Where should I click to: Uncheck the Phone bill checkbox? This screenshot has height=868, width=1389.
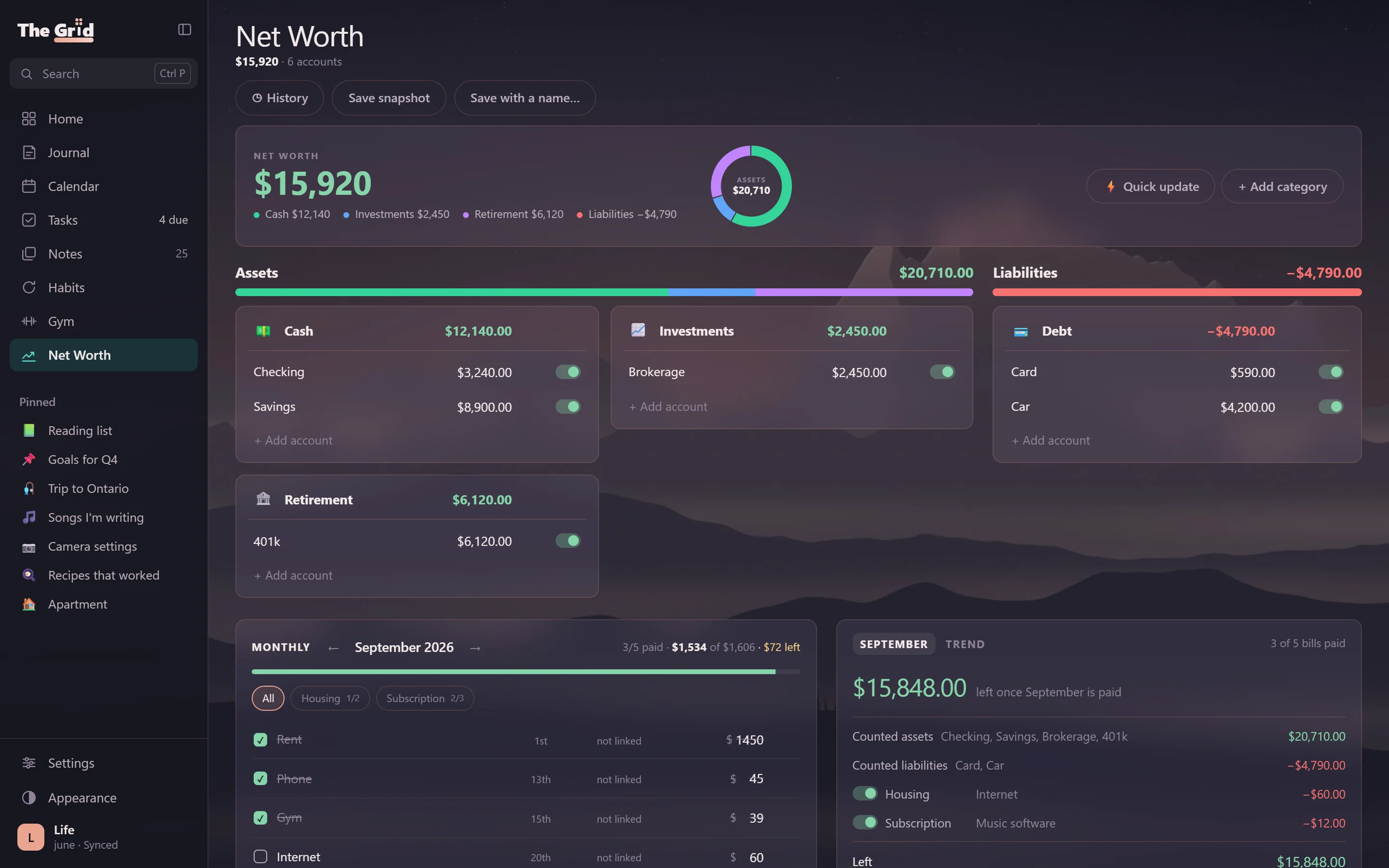click(x=260, y=778)
